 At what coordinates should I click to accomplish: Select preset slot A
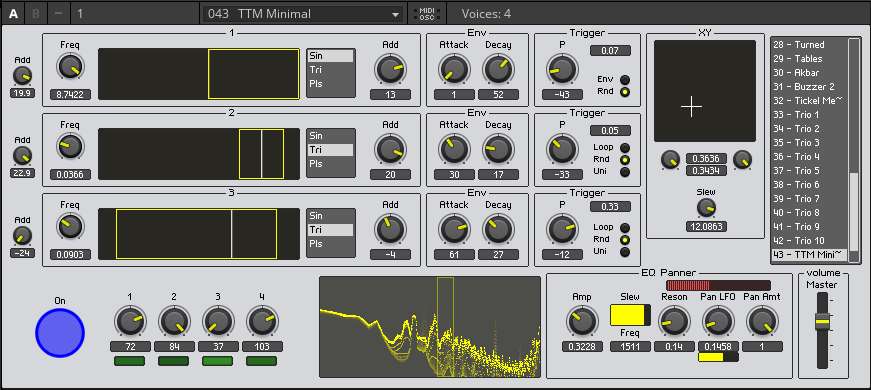pos(13,13)
